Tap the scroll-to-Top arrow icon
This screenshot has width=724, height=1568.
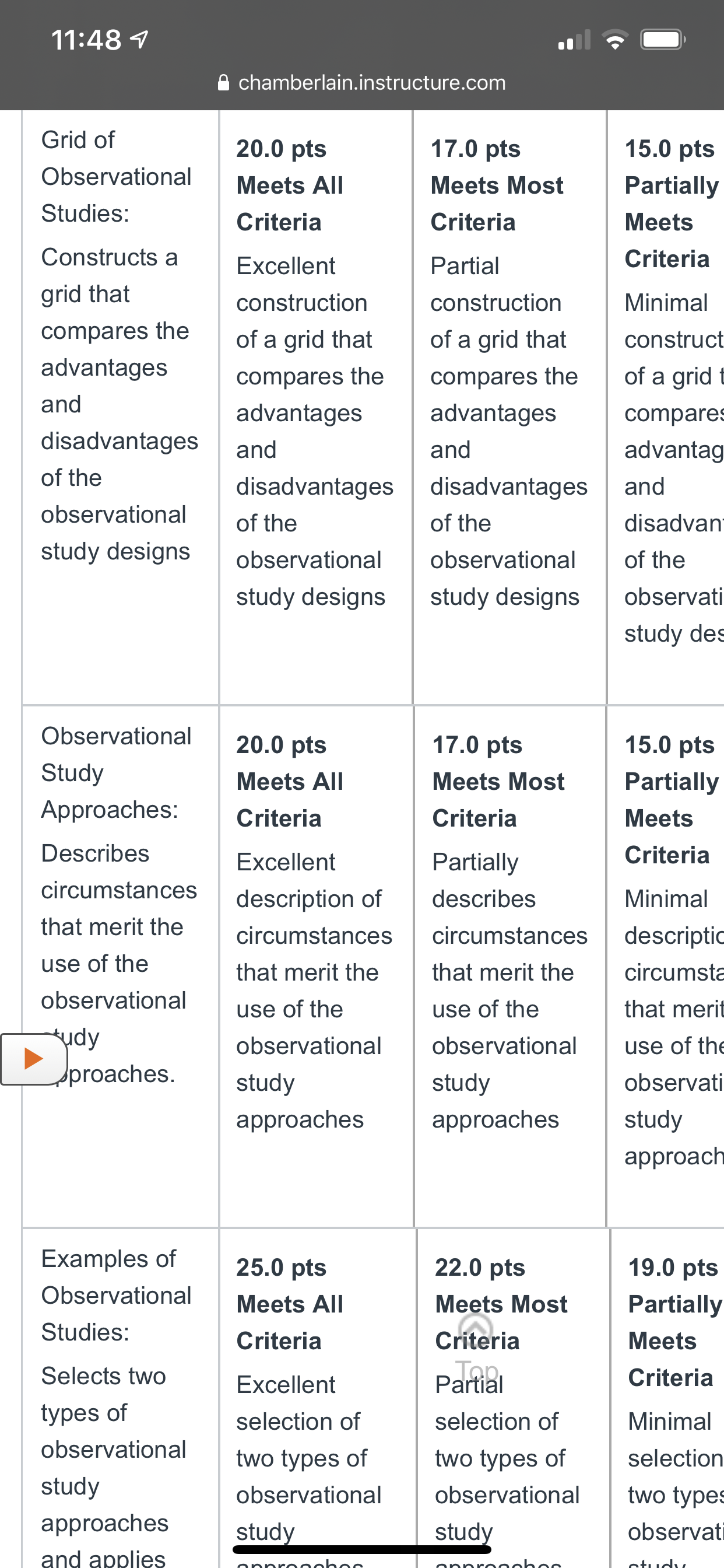476,1328
